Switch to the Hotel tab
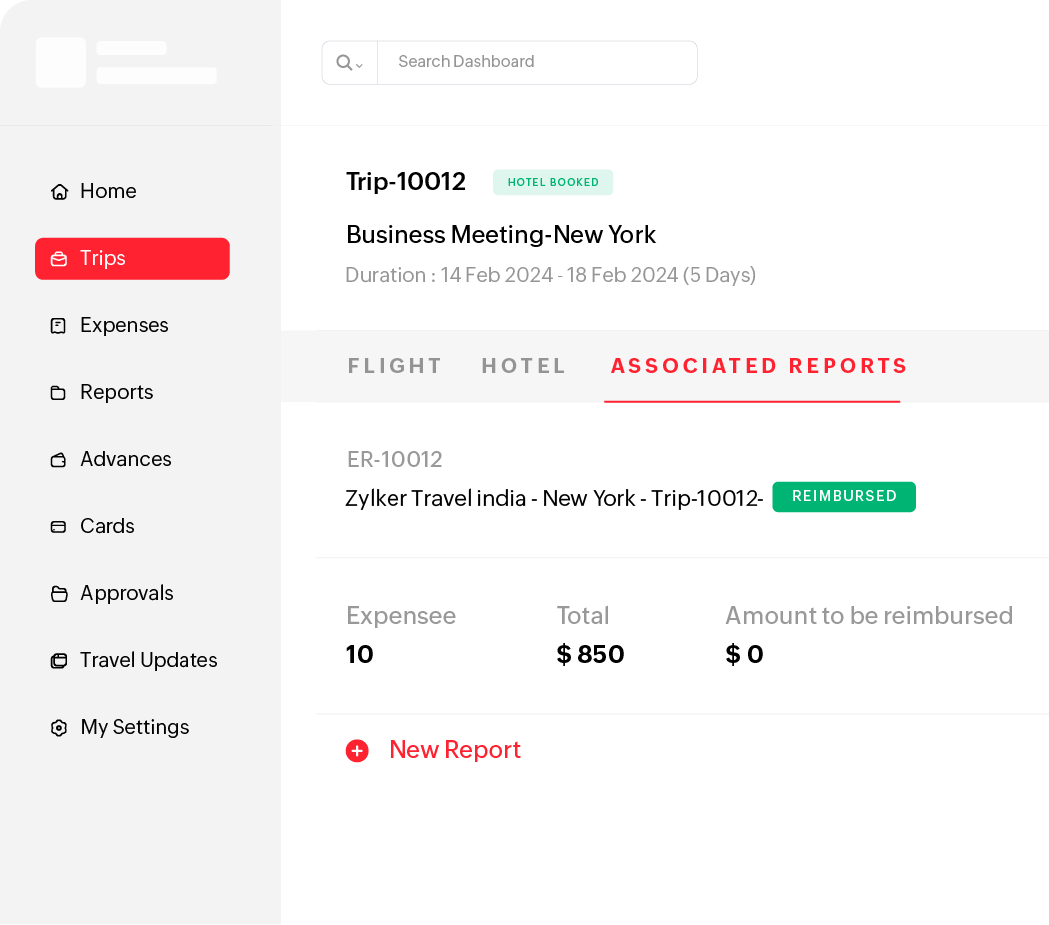 point(524,366)
